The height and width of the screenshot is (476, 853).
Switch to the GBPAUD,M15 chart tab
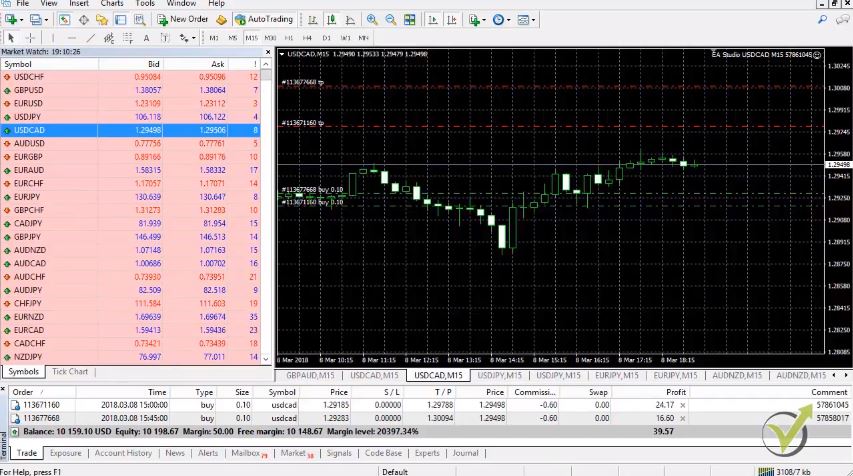click(310, 375)
